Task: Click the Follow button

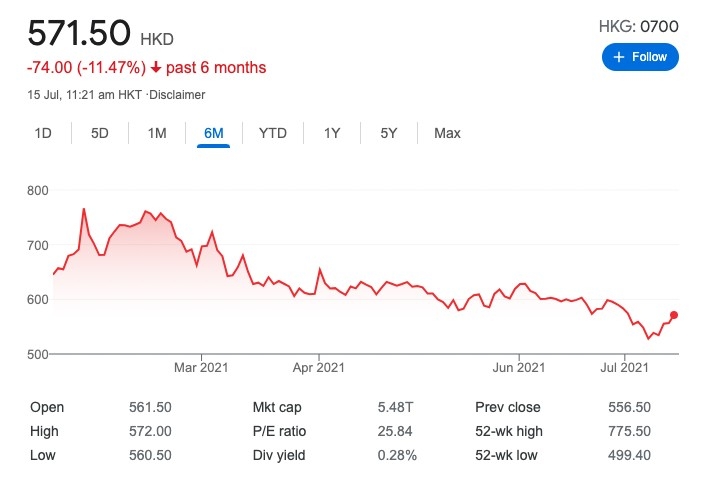Action: [640, 57]
